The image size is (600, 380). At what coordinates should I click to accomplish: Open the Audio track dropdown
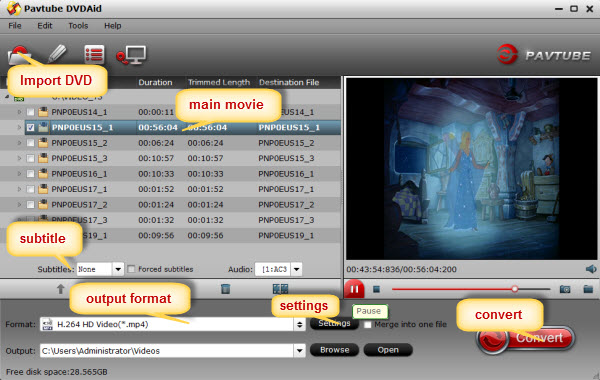296,269
